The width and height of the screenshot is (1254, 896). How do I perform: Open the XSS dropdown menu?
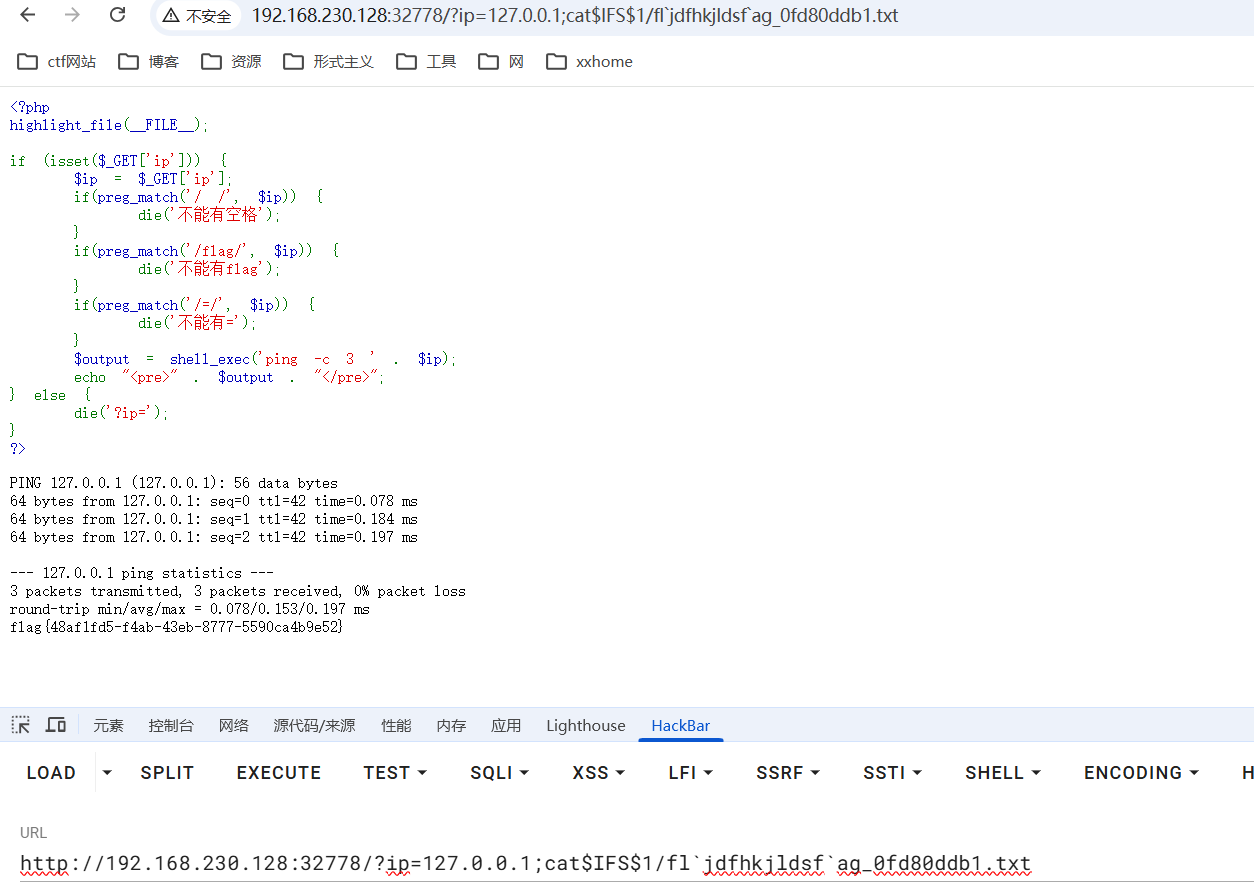[x=598, y=773]
